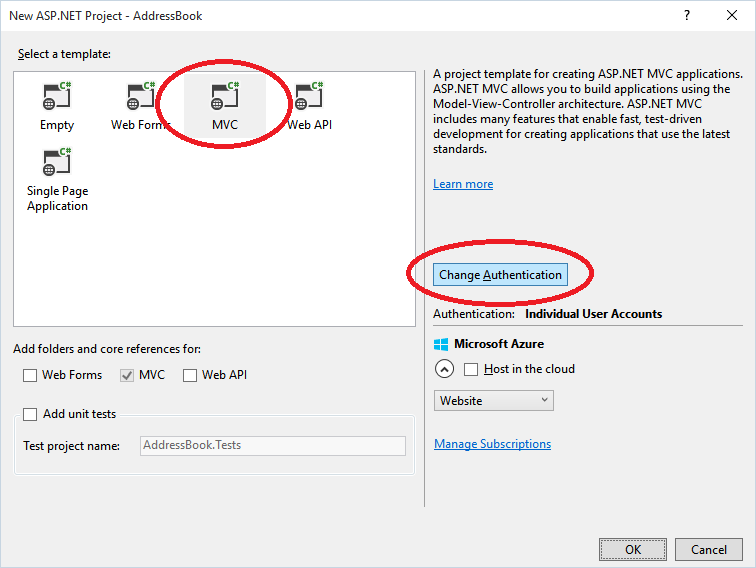756x568 pixels.
Task: Check the Add unit tests box
Action: [x=30, y=414]
